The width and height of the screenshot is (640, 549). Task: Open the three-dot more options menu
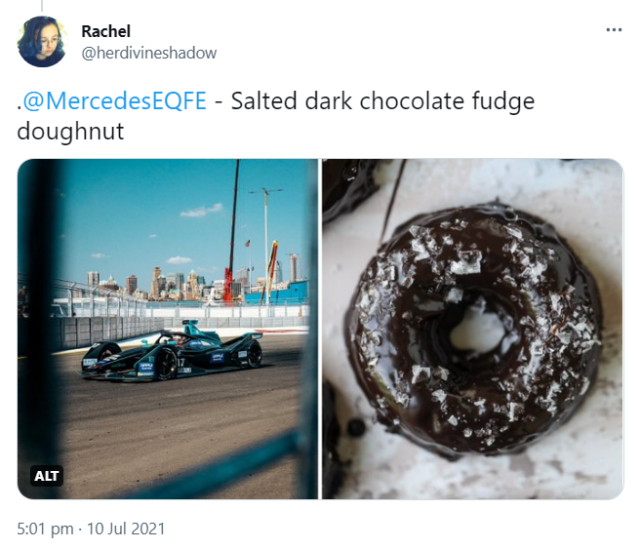(x=614, y=30)
